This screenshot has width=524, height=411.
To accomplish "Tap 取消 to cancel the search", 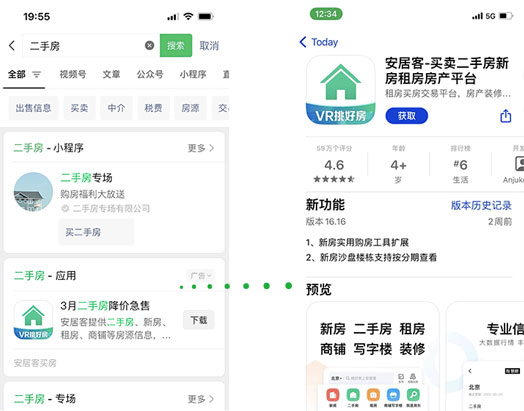I will 209,45.
